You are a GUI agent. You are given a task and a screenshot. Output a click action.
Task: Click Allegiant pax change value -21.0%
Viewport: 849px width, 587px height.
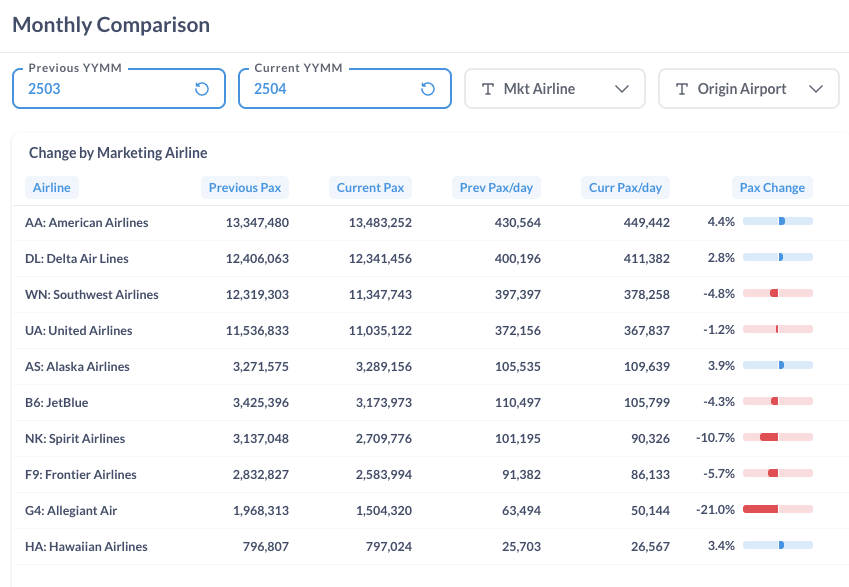pos(715,510)
